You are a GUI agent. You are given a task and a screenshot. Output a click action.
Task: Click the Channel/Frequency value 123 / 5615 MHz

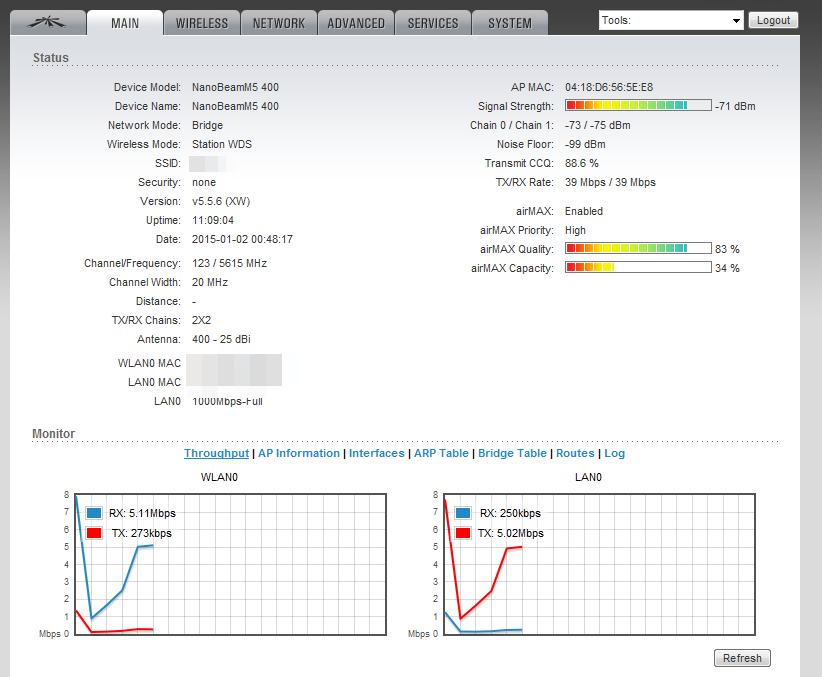point(229,263)
